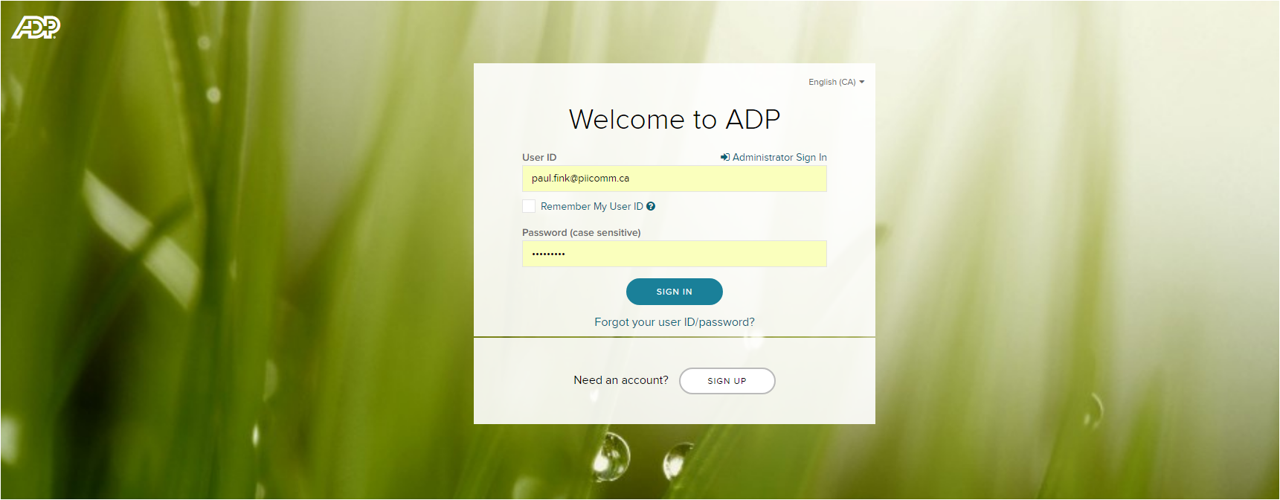Viewport: 1280px width, 500px height.
Task: Follow the Forgot your user ID/password link
Action: (x=674, y=322)
